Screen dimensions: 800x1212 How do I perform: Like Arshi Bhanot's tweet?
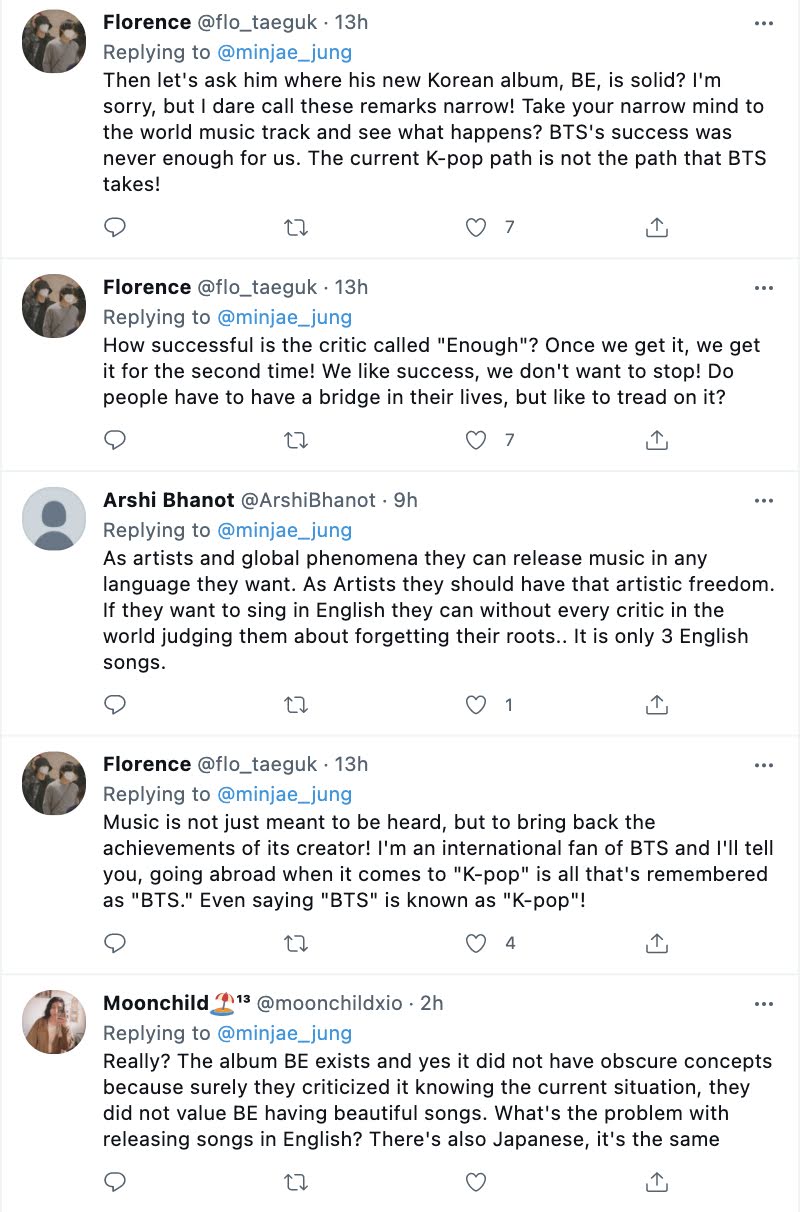(477, 705)
